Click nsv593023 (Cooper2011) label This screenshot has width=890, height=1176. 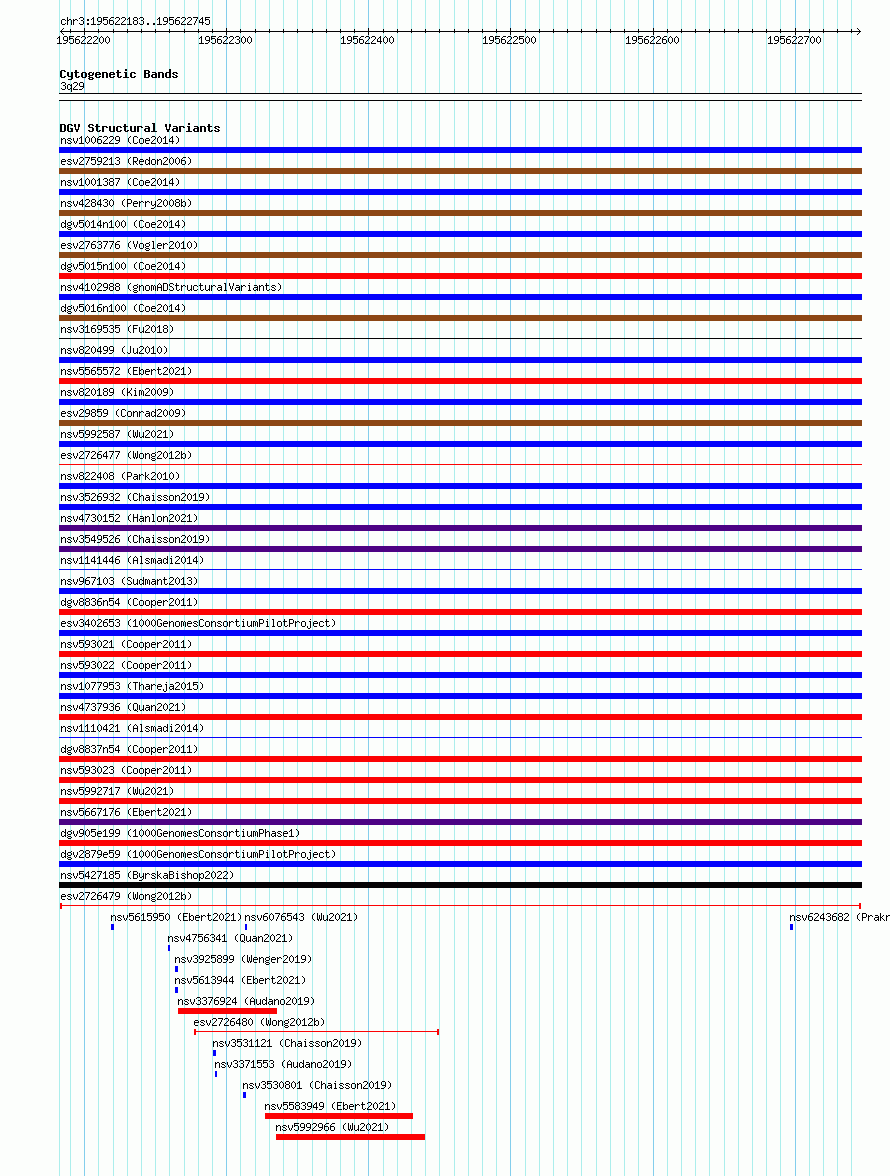tap(126, 770)
